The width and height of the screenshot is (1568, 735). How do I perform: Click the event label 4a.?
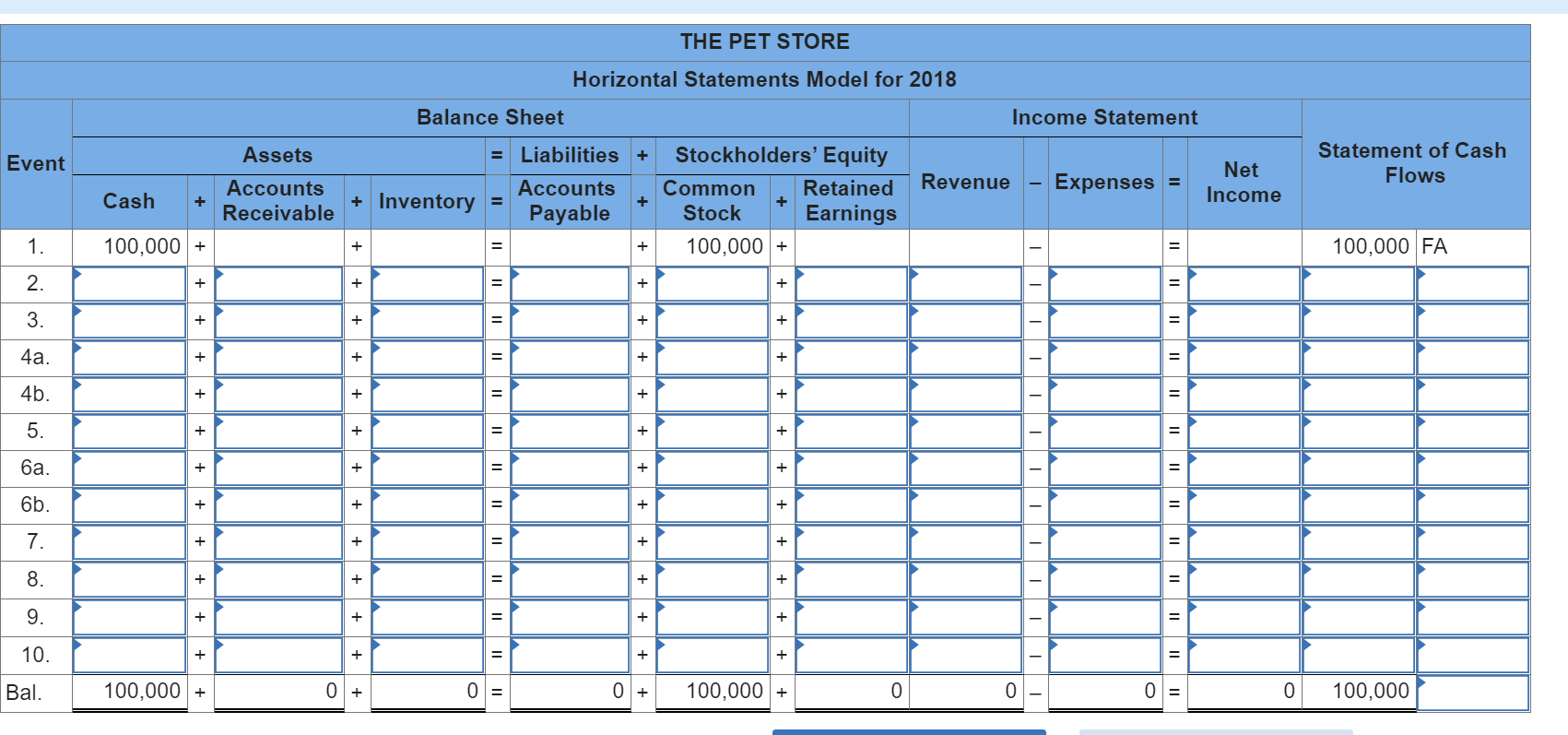pos(35,357)
